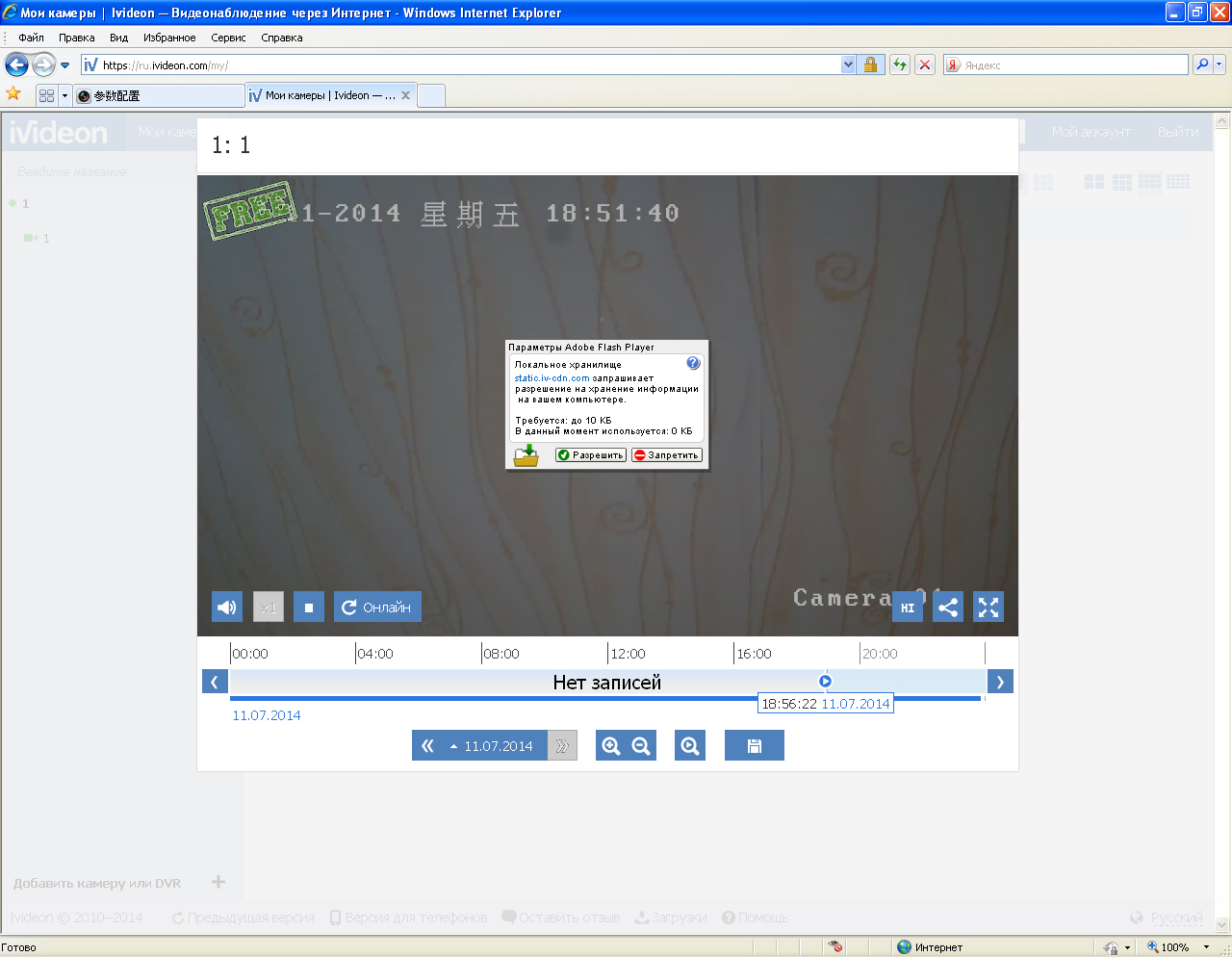Image resolution: width=1232 pixels, height=957 pixels.
Task: Open a new blank tab
Action: pyautogui.click(x=431, y=95)
